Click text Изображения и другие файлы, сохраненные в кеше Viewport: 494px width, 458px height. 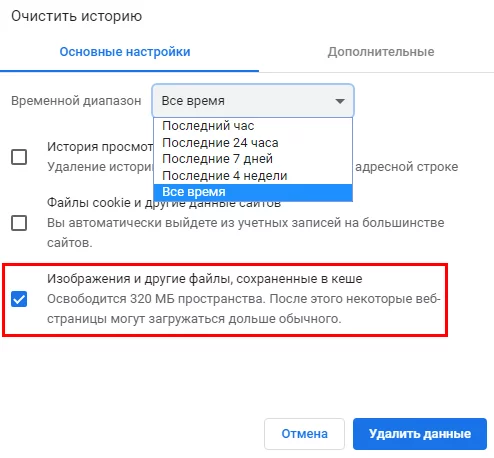204,279
